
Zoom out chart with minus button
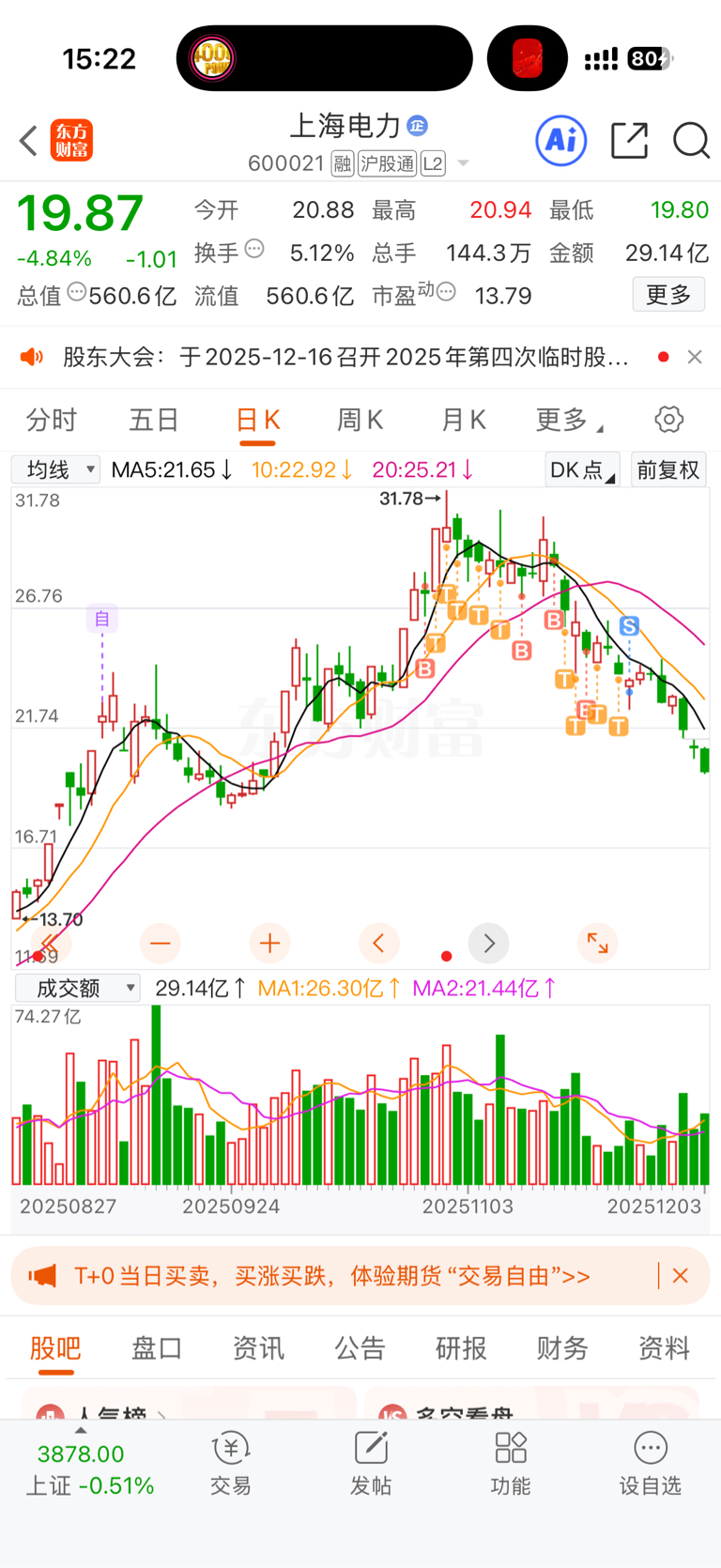click(x=161, y=943)
